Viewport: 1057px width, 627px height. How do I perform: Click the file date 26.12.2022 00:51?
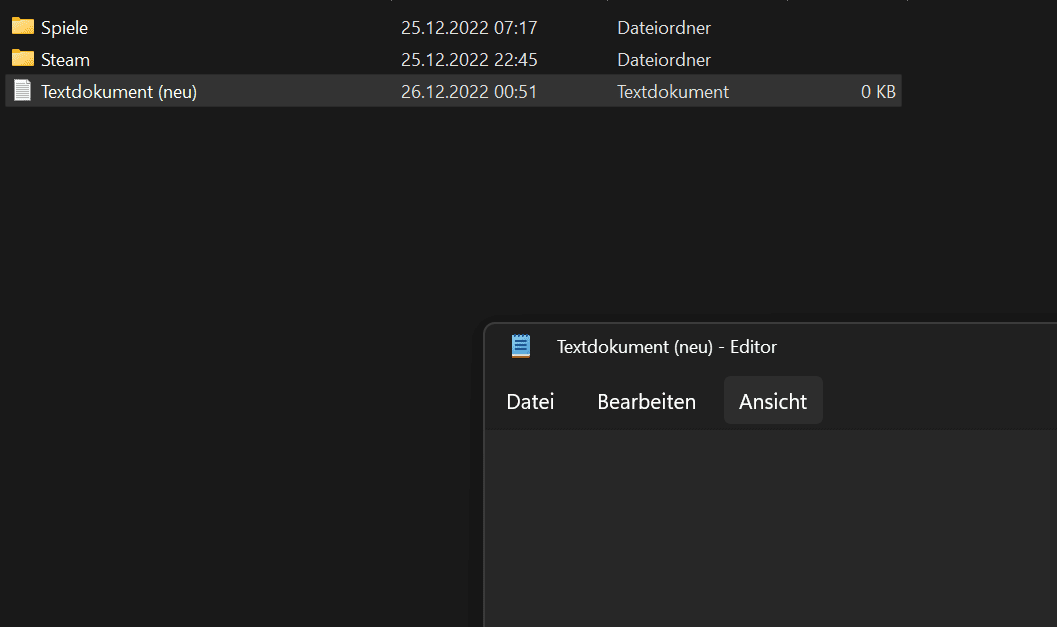(469, 92)
